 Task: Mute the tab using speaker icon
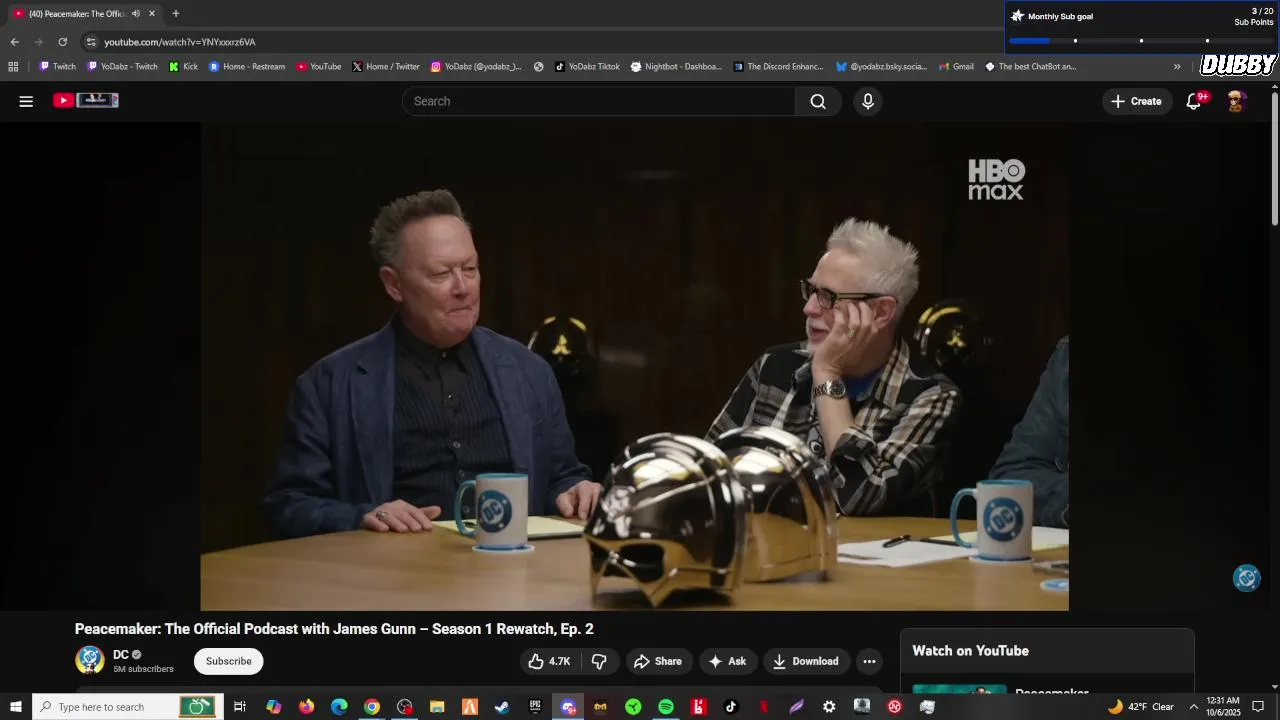pyautogui.click(x=136, y=14)
